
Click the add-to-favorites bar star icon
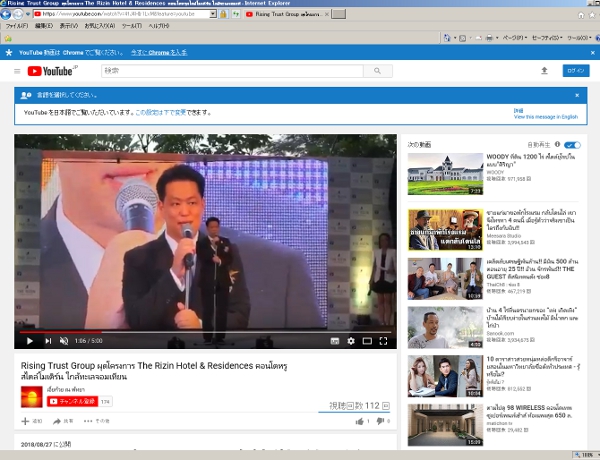(x=8, y=38)
